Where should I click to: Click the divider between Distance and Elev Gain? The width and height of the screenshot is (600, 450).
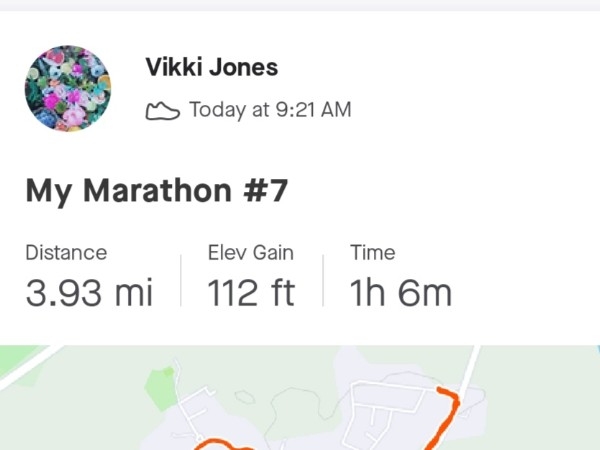coord(181,280)
